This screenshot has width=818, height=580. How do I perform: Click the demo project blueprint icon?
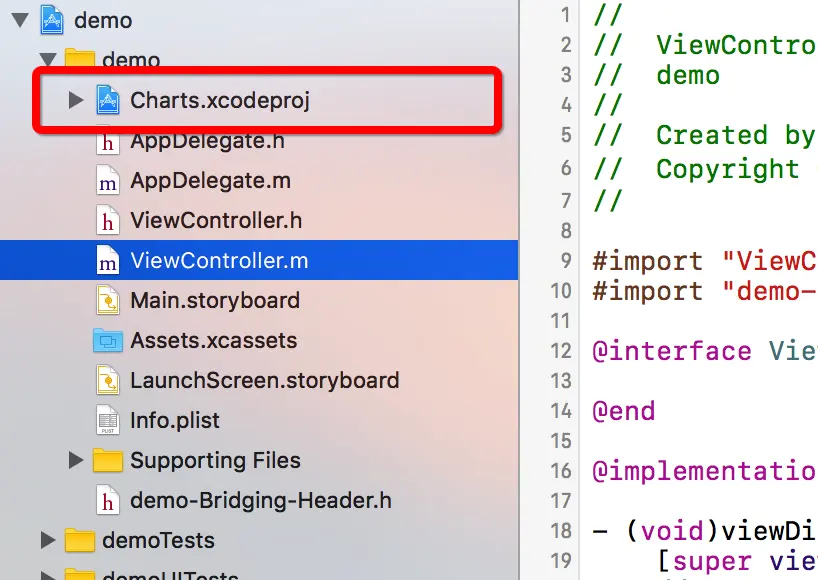52,20
